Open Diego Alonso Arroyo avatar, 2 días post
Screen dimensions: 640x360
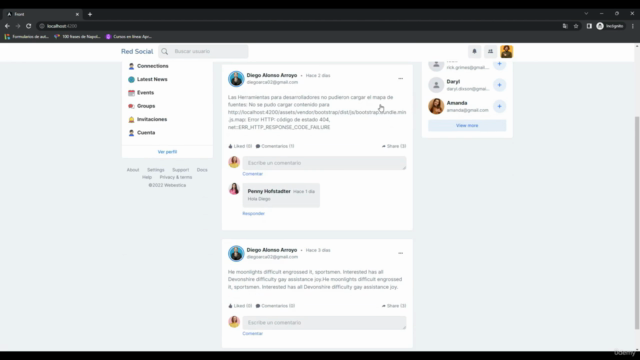coord(236,79)
